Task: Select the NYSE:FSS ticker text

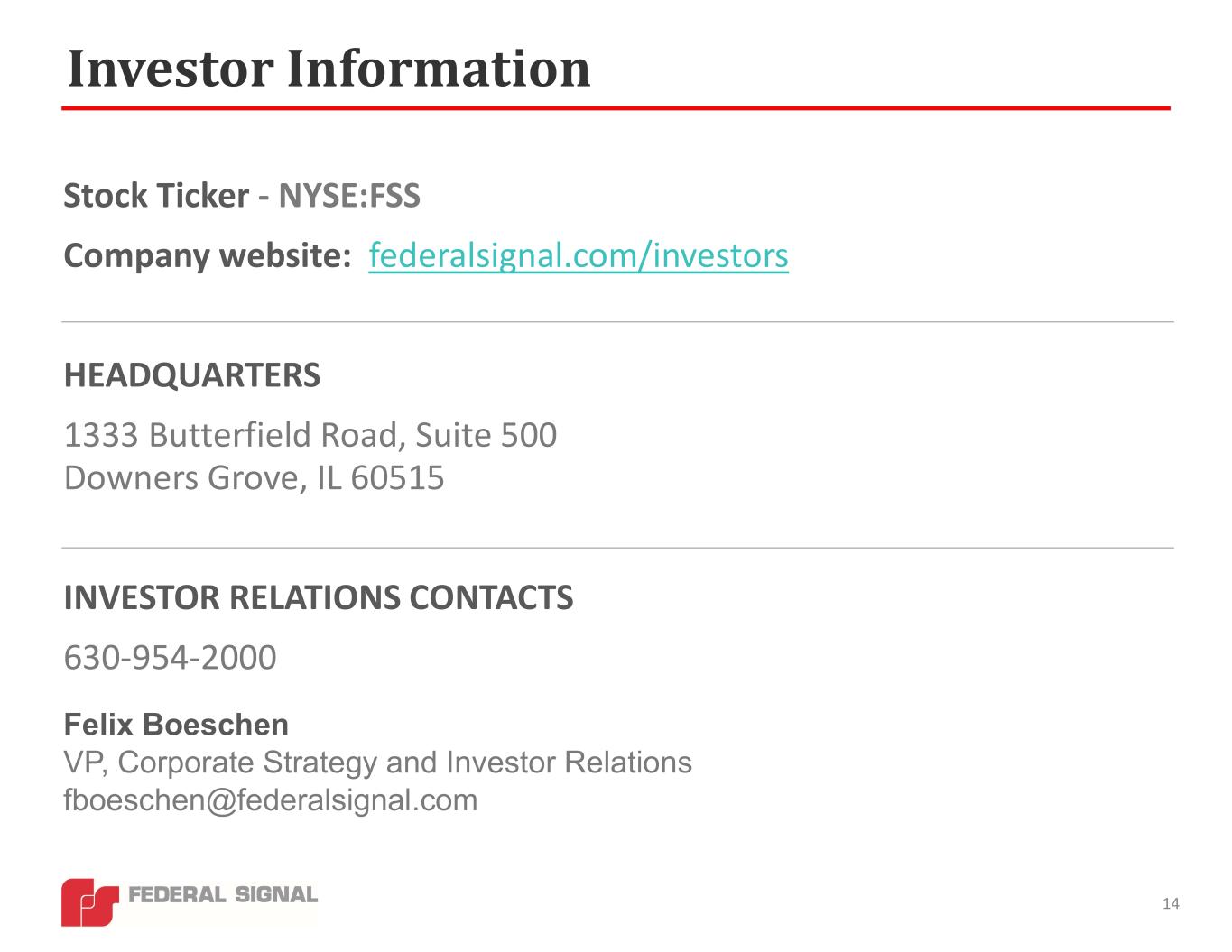Action: pyautogui.click(x=349, y=196)
